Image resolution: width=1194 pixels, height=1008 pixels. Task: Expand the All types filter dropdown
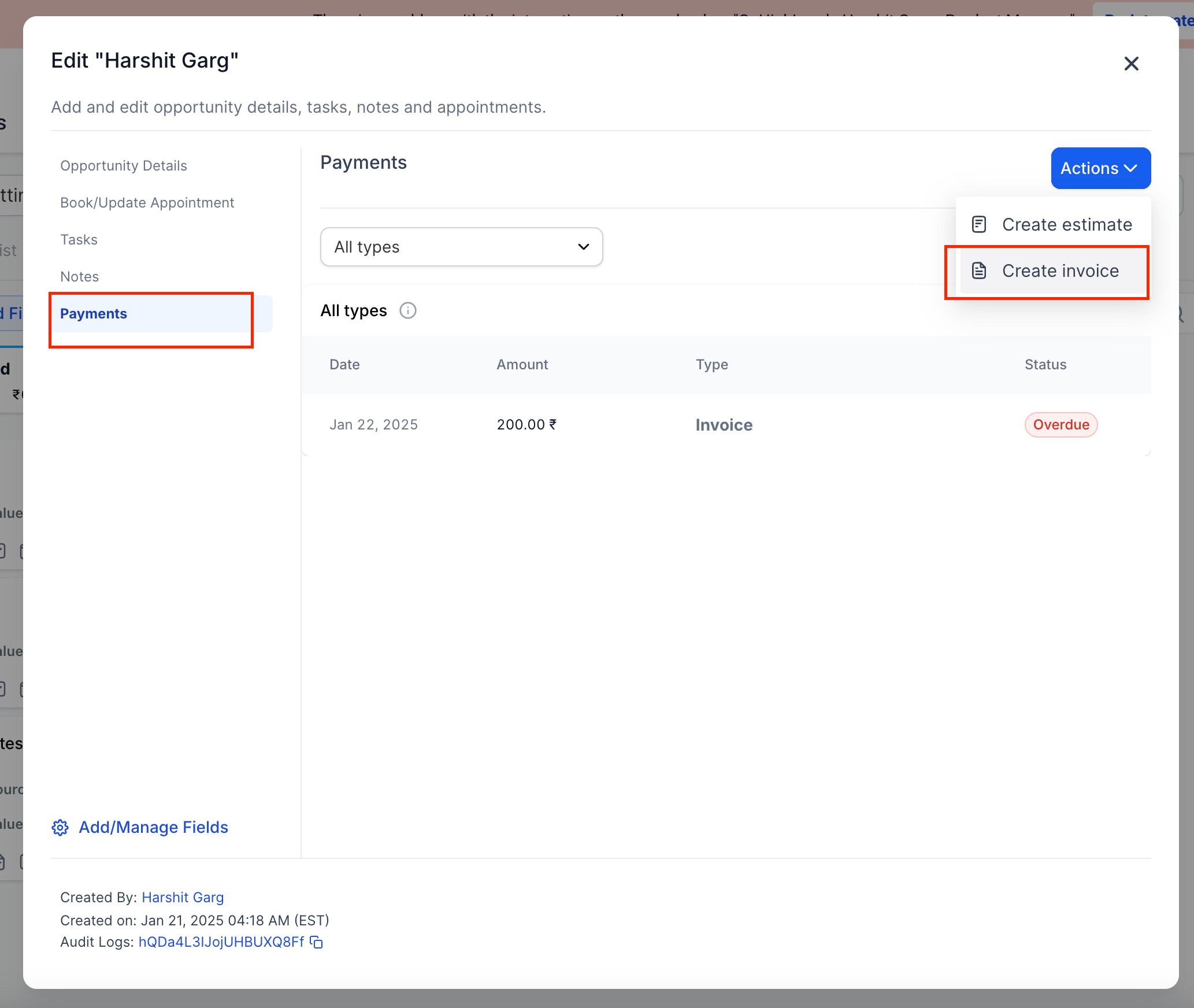point(461,247)
